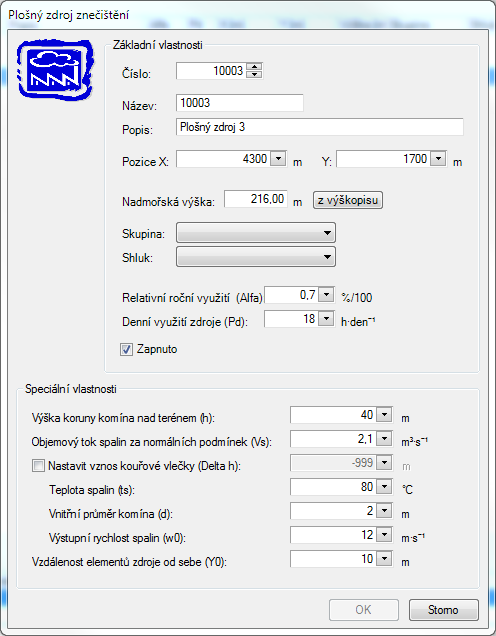Open Denní využití zdroje (Pd) dropdown arrow
496x636 pixels.
coord(326,318)
